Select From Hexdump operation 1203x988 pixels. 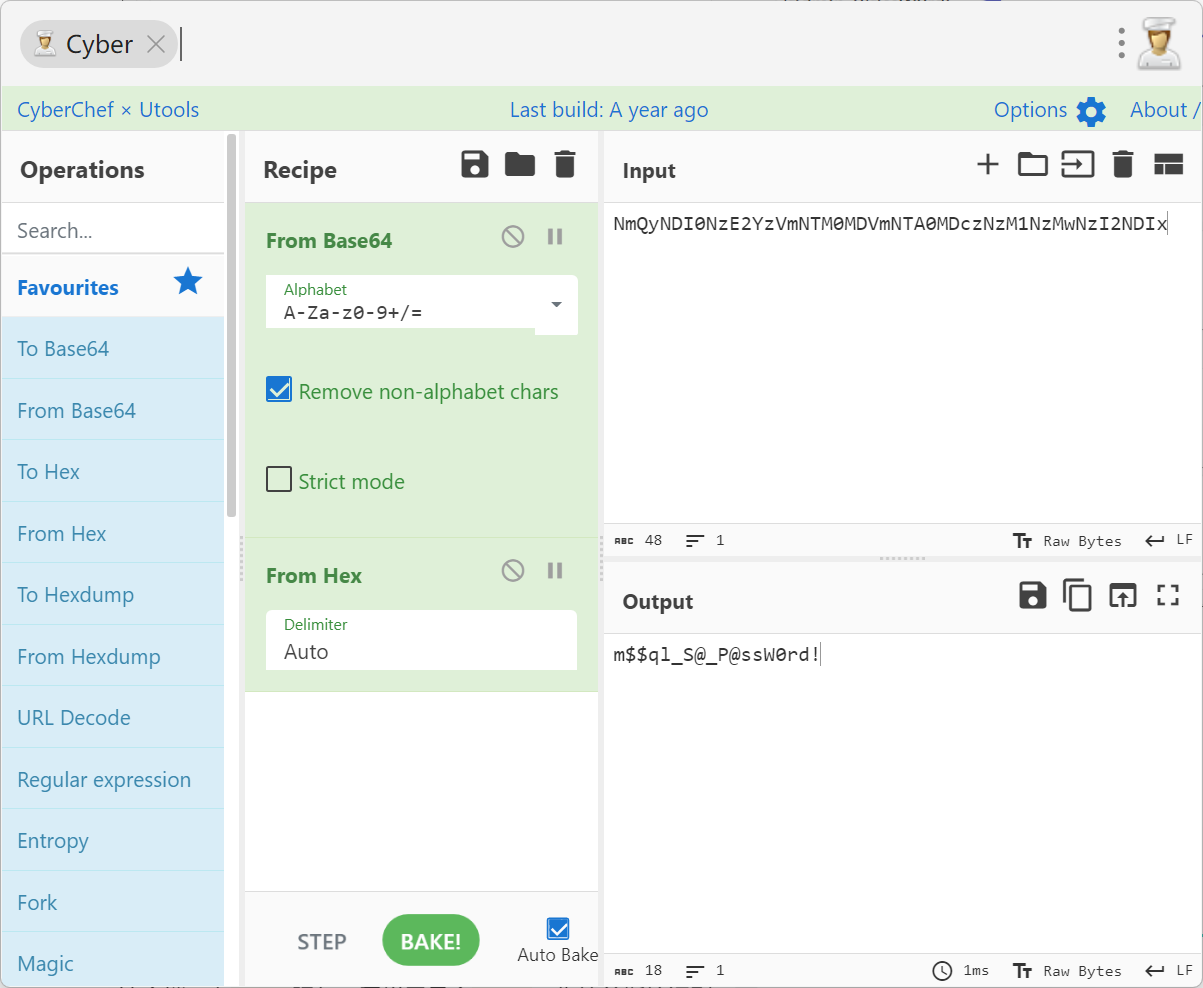pyautogui.click(x=113, y=656)
